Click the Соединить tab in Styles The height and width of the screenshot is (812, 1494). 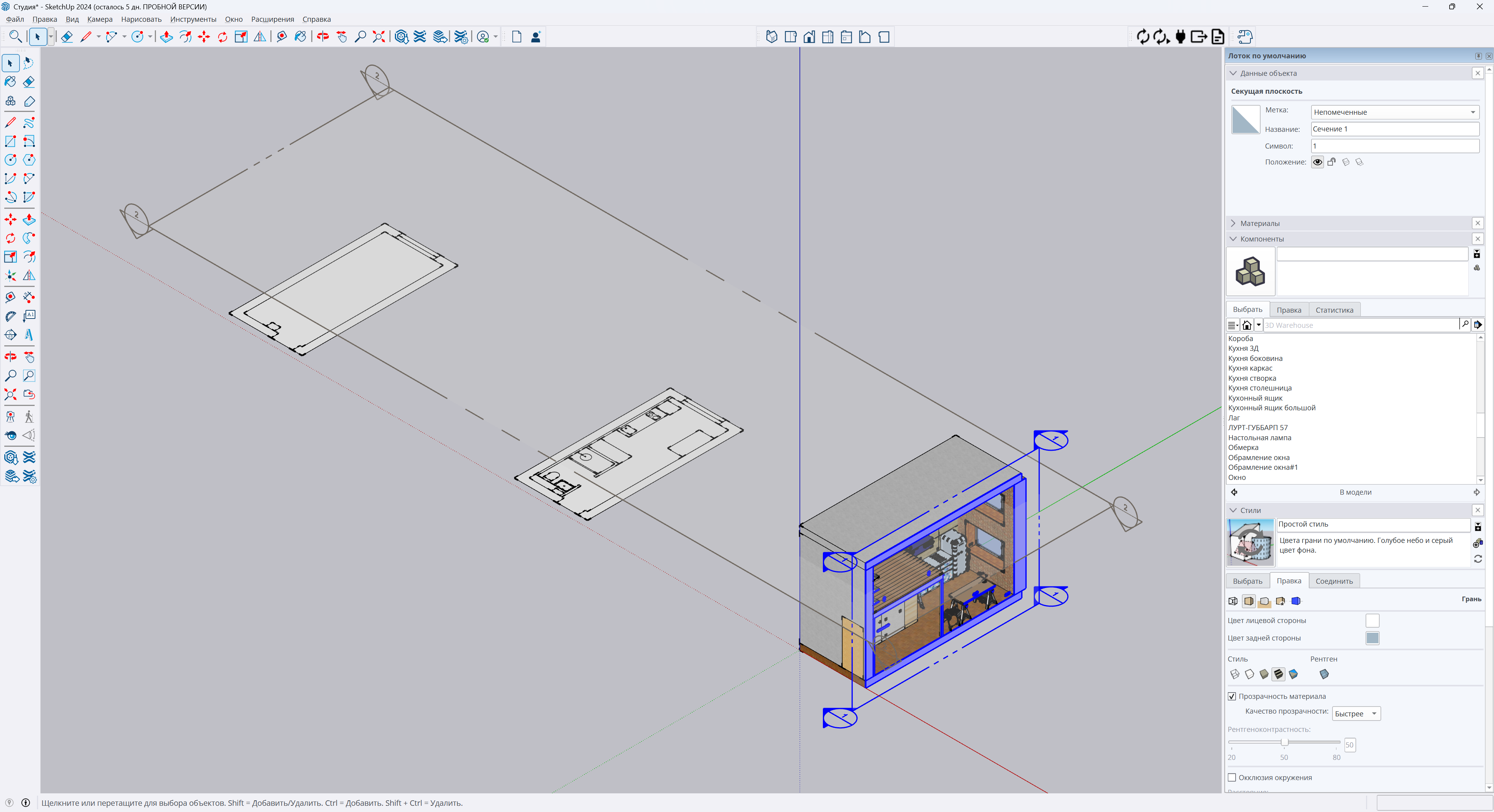click(x=1333, y=581)
